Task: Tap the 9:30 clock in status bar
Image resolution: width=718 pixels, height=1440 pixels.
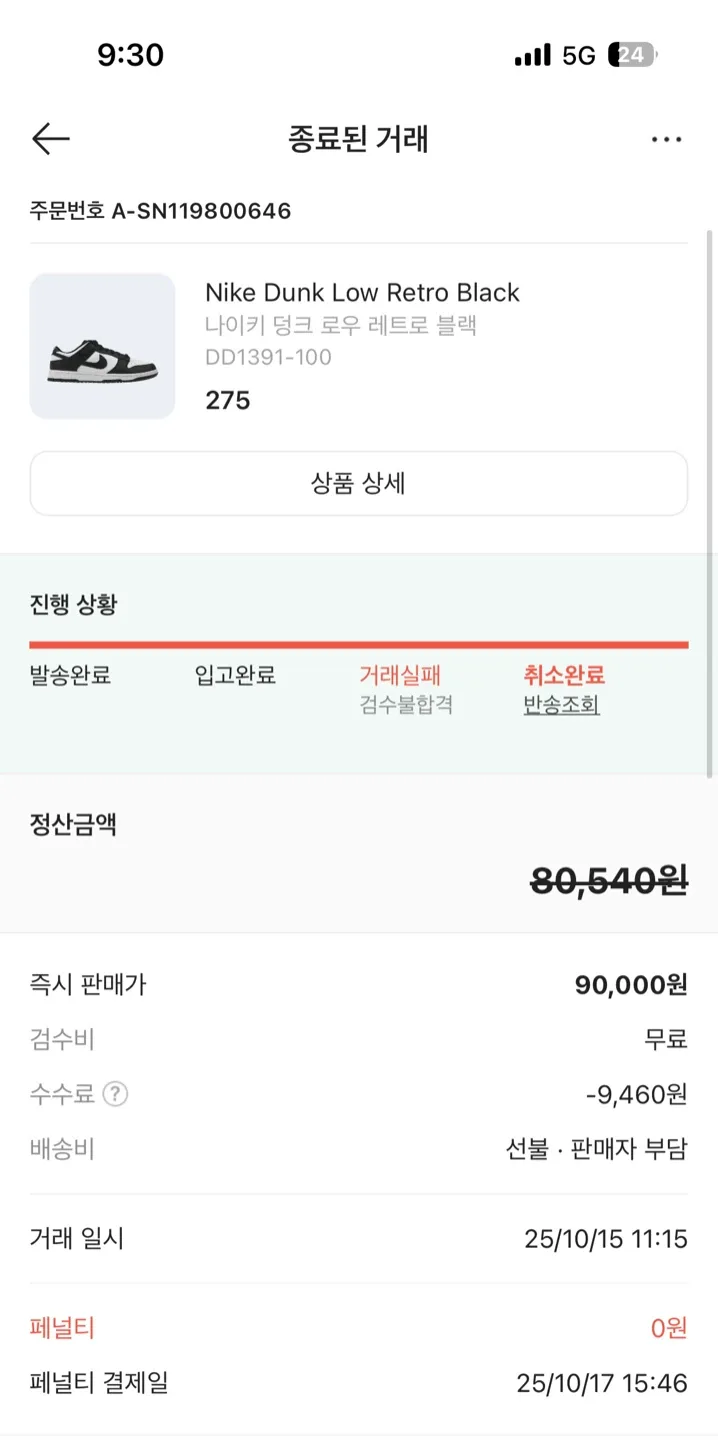Action: (130, 55)
